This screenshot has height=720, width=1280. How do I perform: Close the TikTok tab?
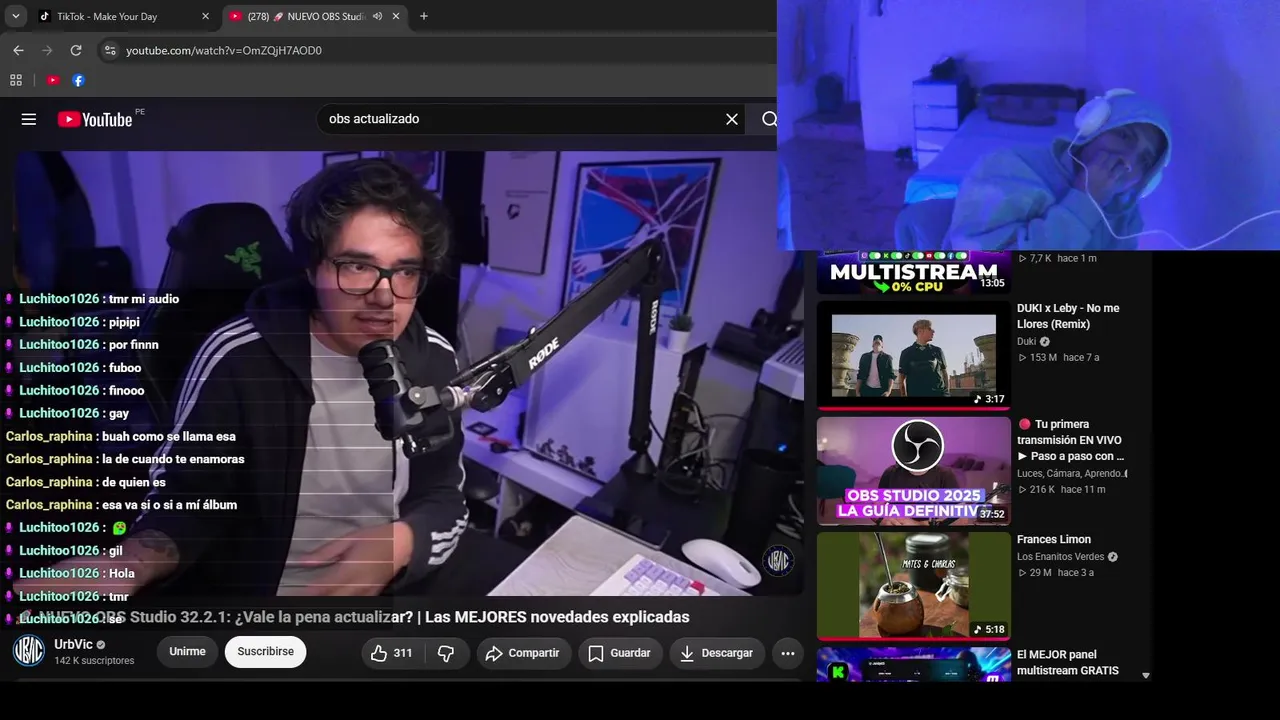[x=206, y=16]
